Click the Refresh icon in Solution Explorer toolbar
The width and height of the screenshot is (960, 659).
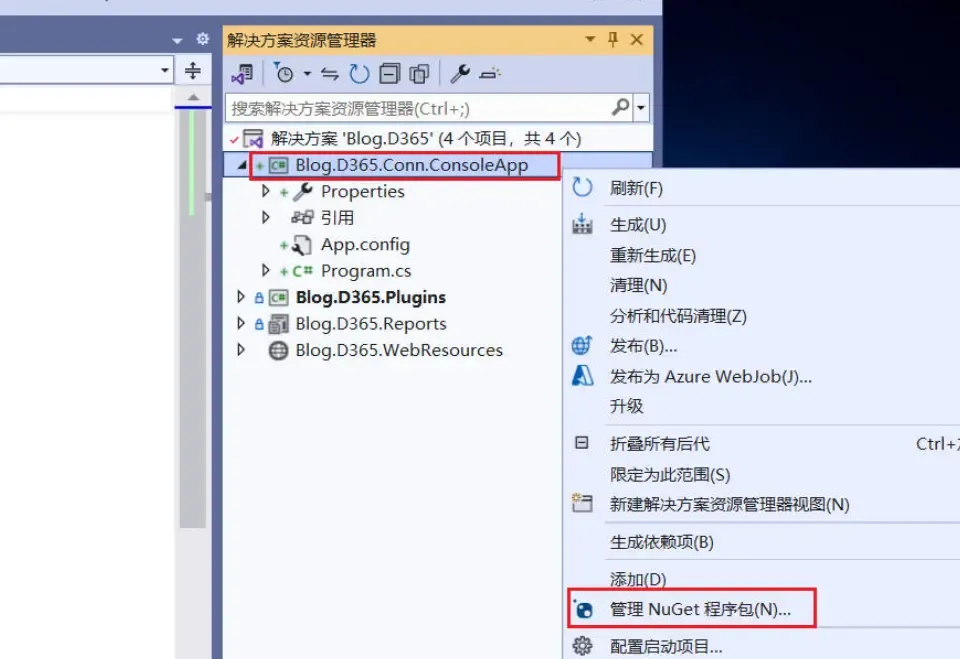359,74
